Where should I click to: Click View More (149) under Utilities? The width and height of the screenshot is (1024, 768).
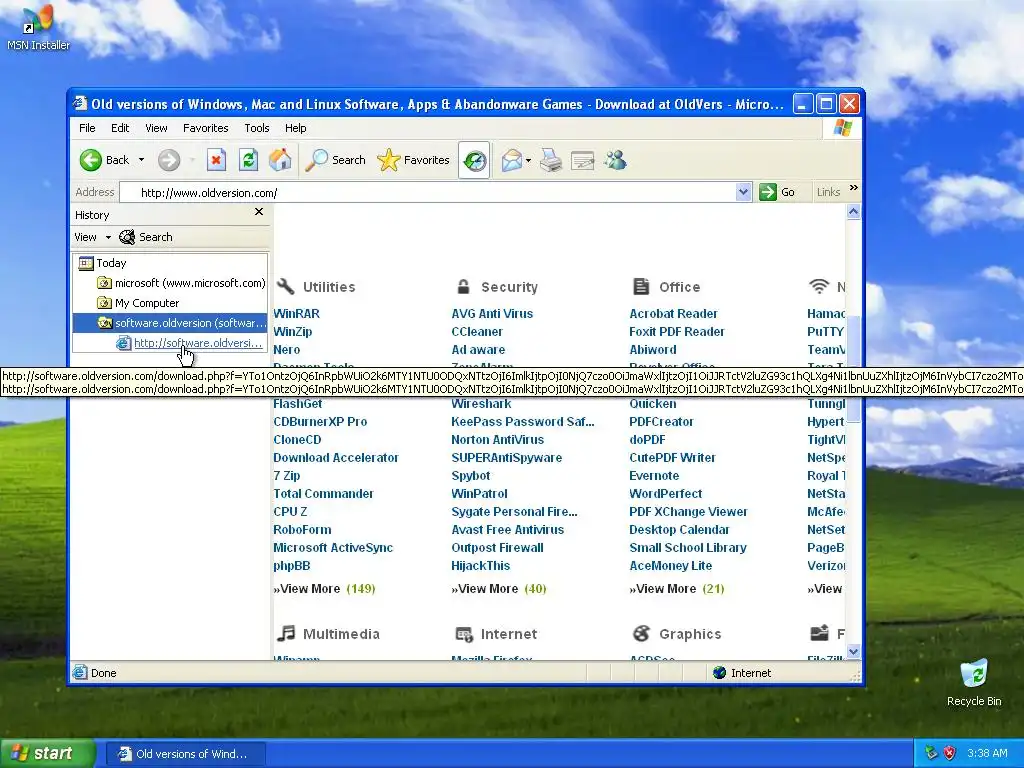324,588
